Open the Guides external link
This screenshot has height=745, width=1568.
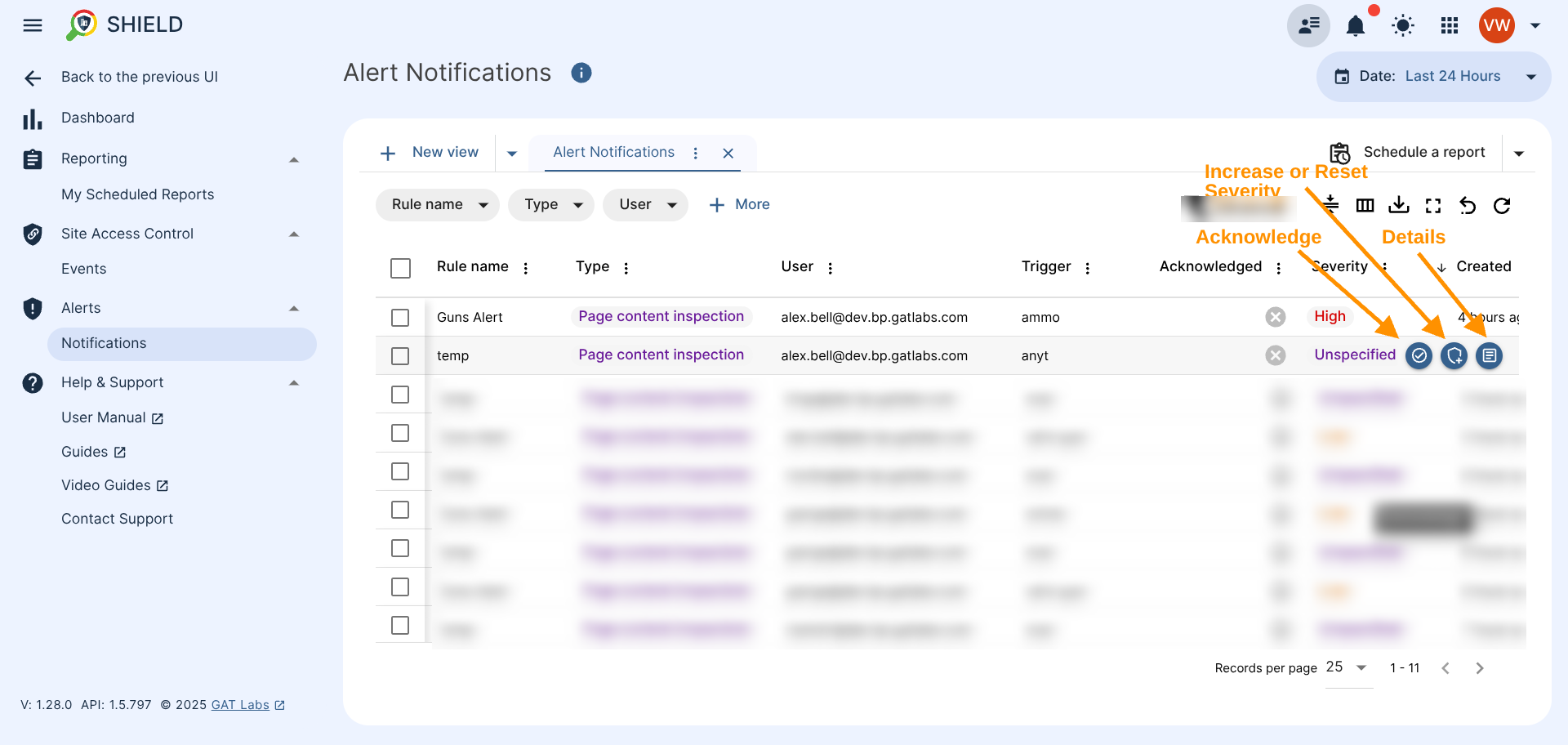click(x=94, y=452)
